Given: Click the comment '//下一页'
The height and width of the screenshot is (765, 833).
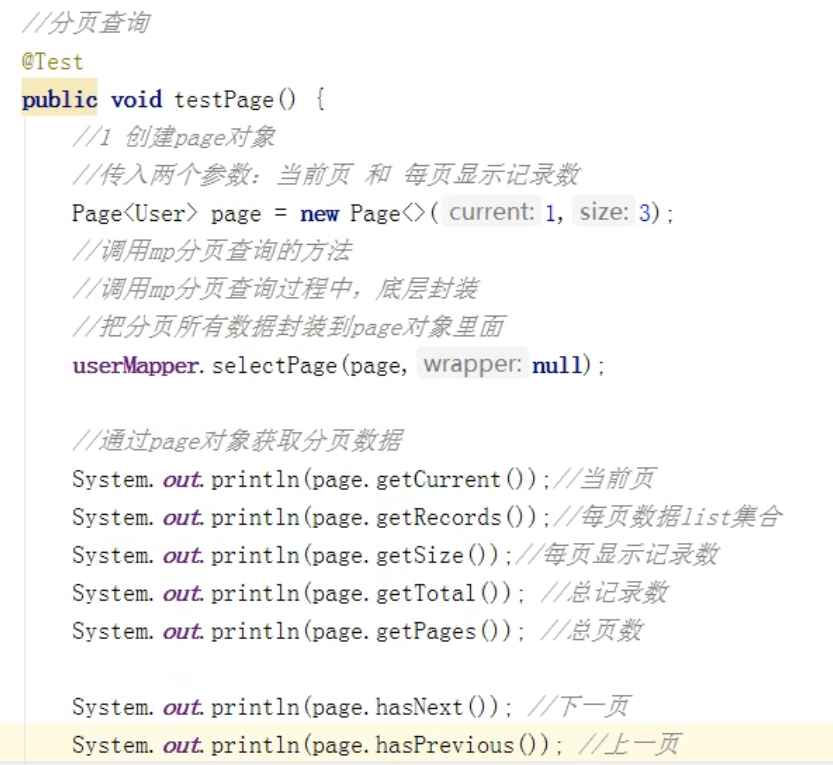Looking at the screenshot, I should tap(579, 707).
